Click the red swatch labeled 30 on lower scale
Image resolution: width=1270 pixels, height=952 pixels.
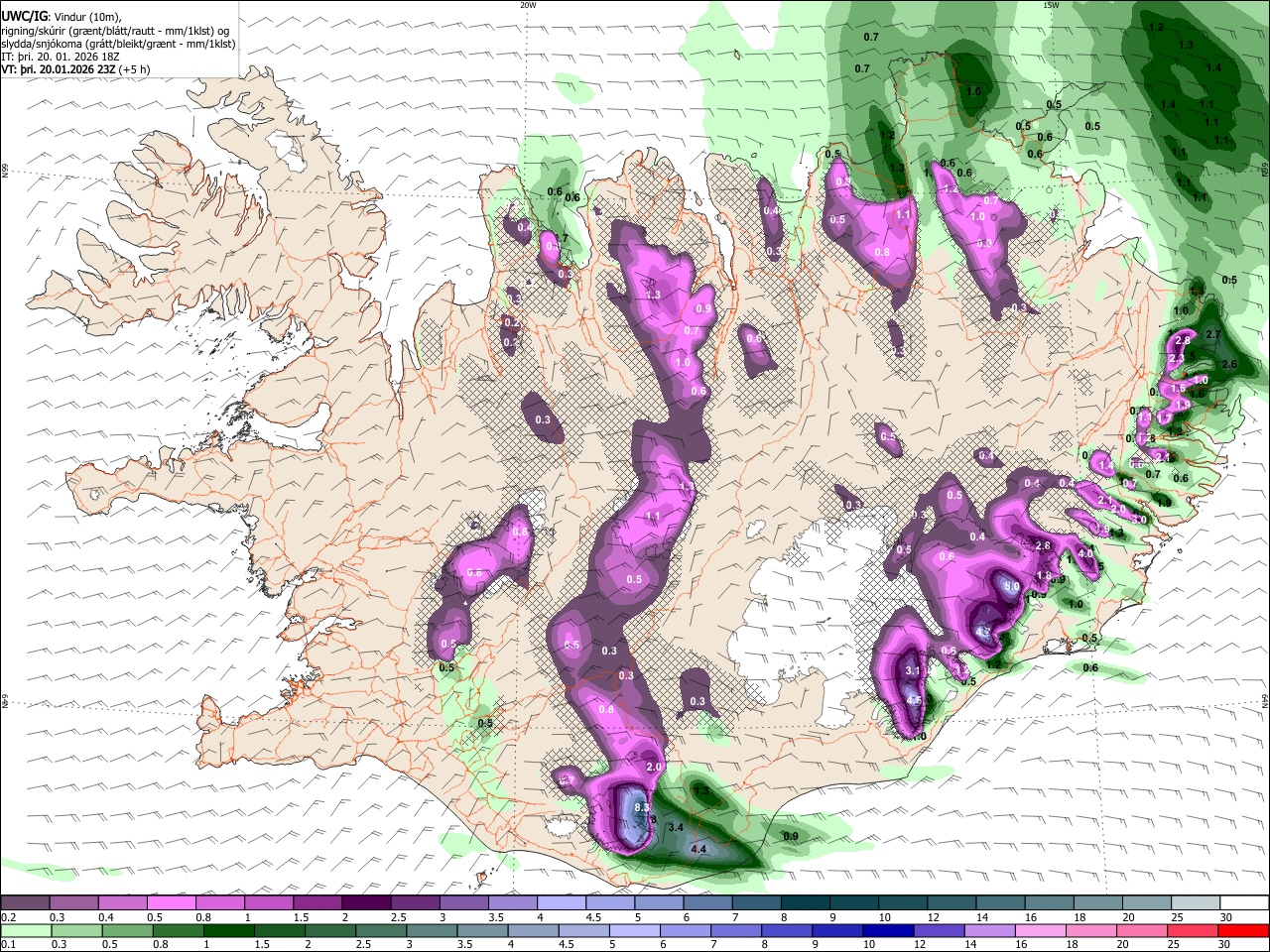1244,930
